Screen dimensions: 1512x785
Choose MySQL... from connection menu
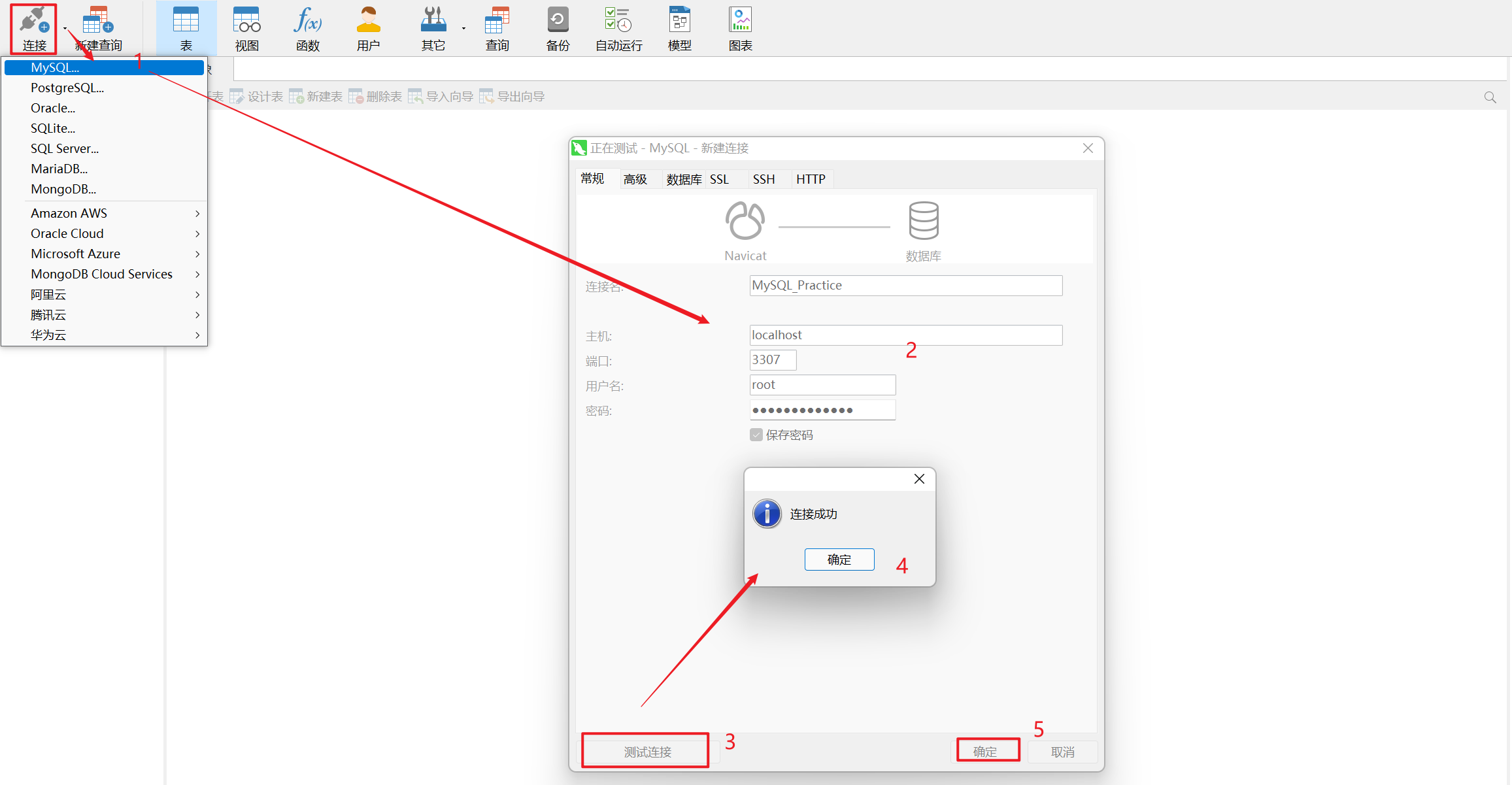pos(105,67)
